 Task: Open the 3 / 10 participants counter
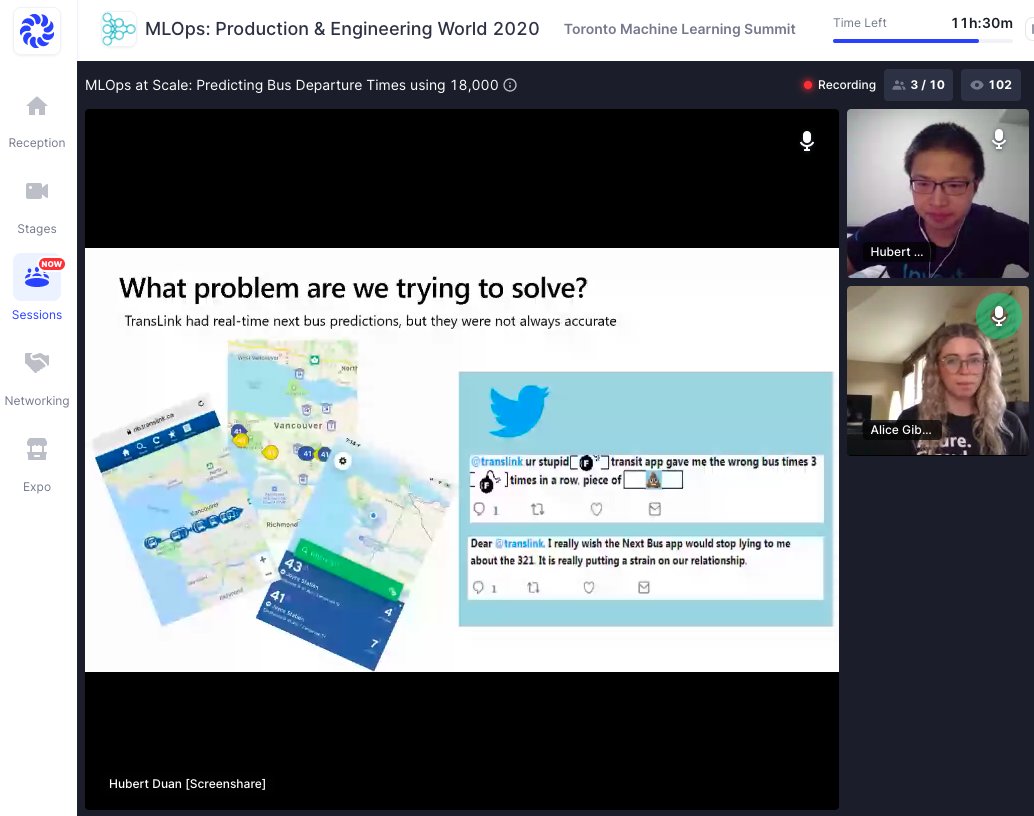918,85
